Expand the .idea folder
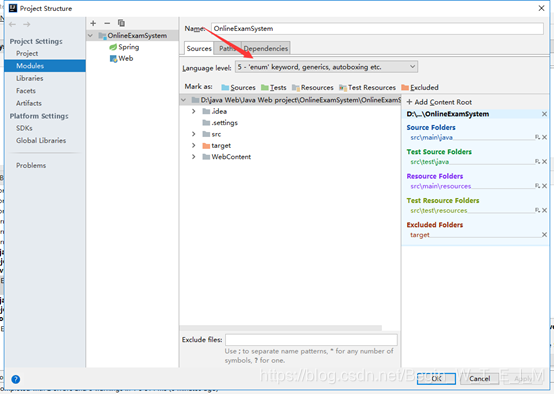Viewport: 554px width, 394px height. click(x=194, y=111)
